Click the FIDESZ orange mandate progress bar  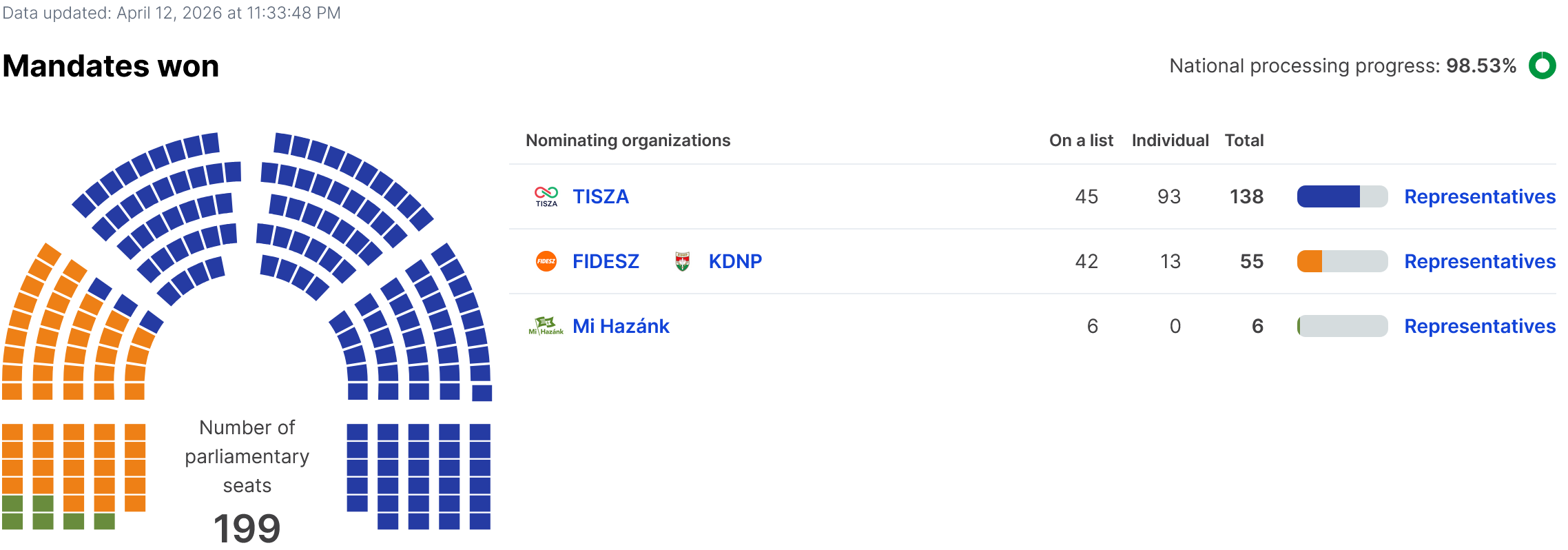click(x=1341, y=261)
